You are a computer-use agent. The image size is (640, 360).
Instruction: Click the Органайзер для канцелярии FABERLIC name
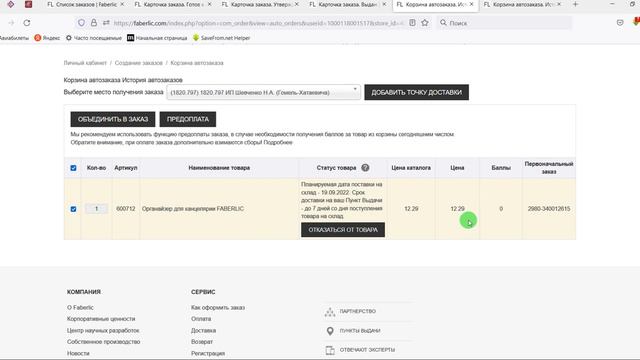[x=193, y=209]
